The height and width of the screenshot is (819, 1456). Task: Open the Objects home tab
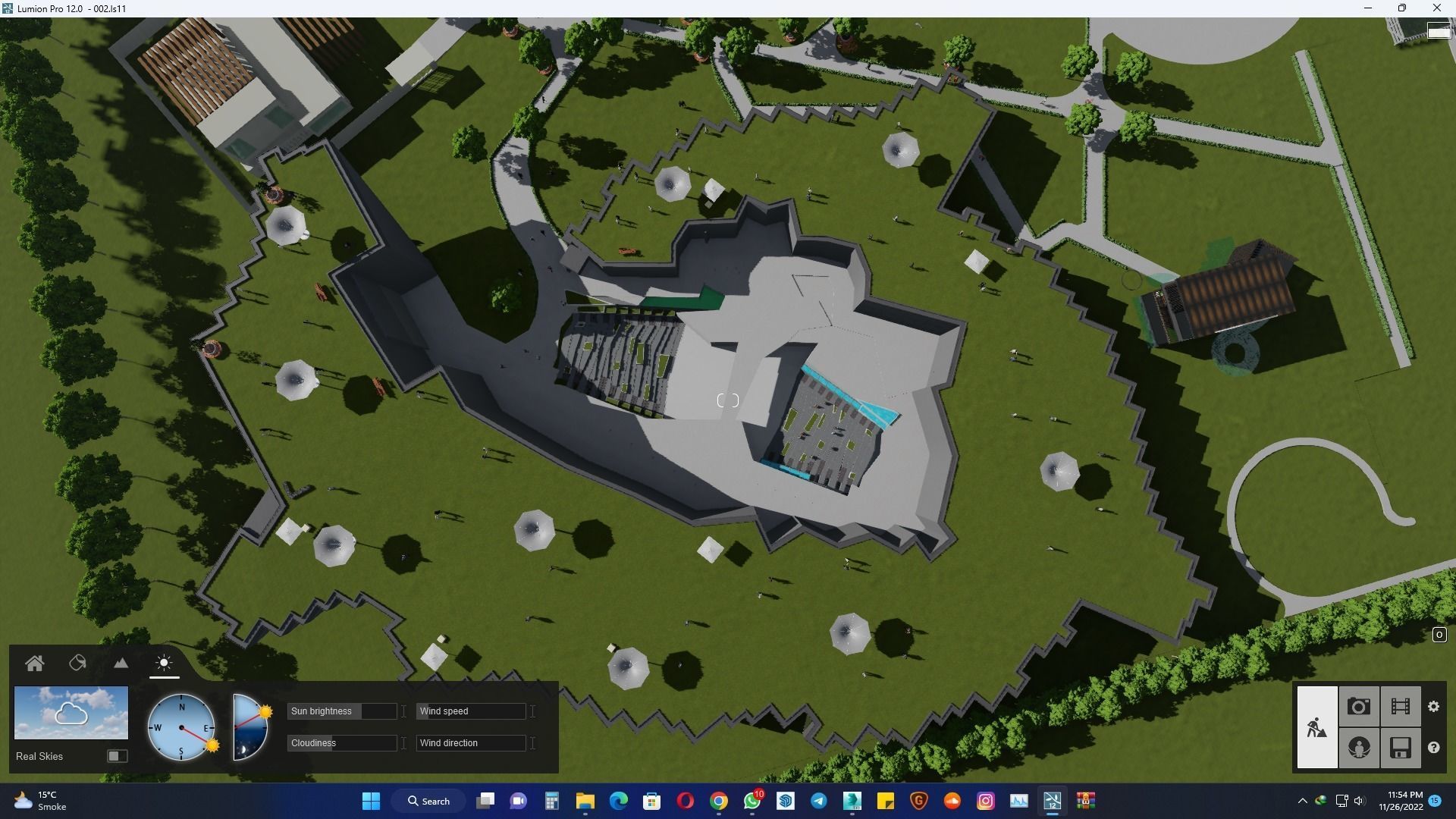[34, 664]
